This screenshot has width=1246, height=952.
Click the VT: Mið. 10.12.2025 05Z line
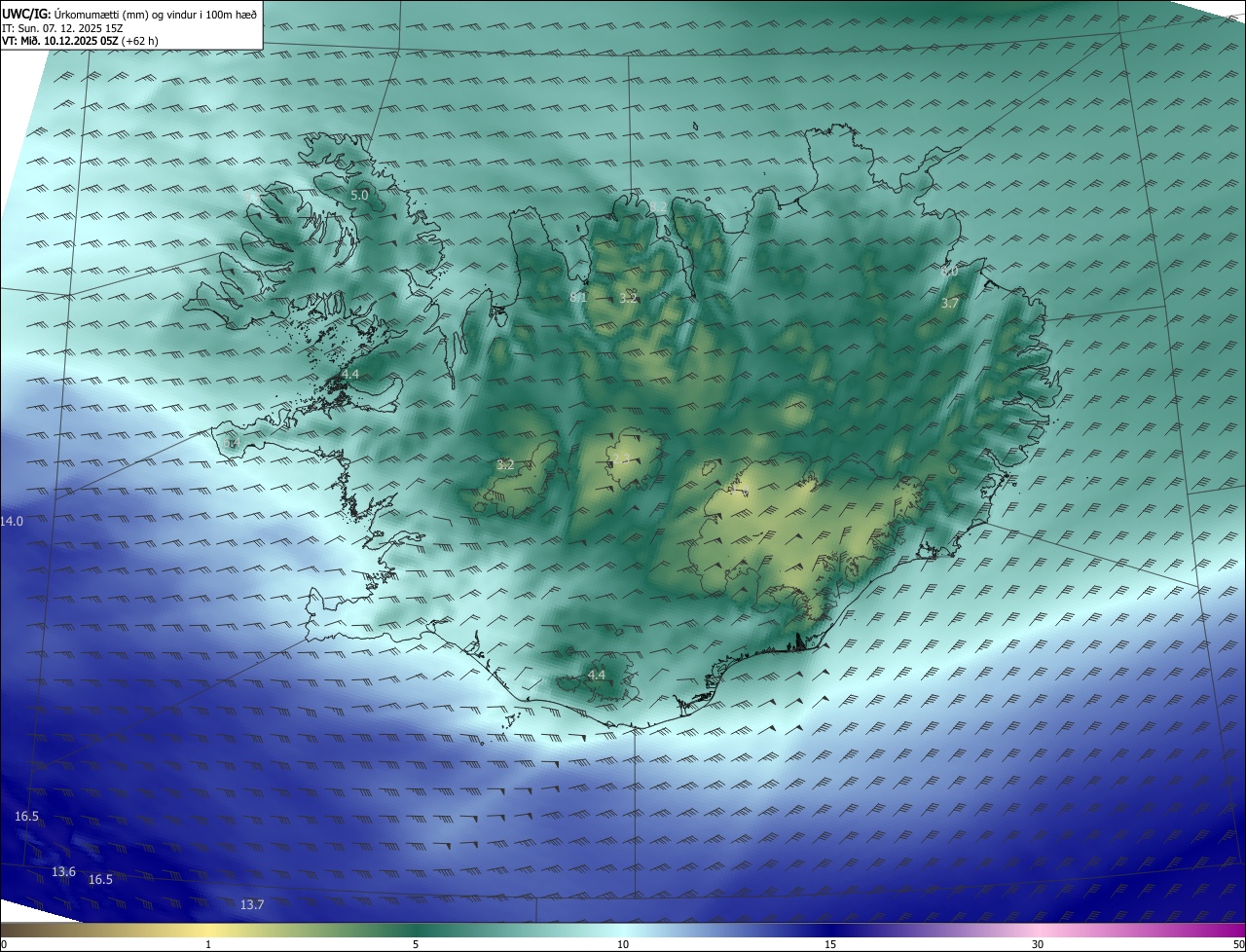[x=80, y=41]
